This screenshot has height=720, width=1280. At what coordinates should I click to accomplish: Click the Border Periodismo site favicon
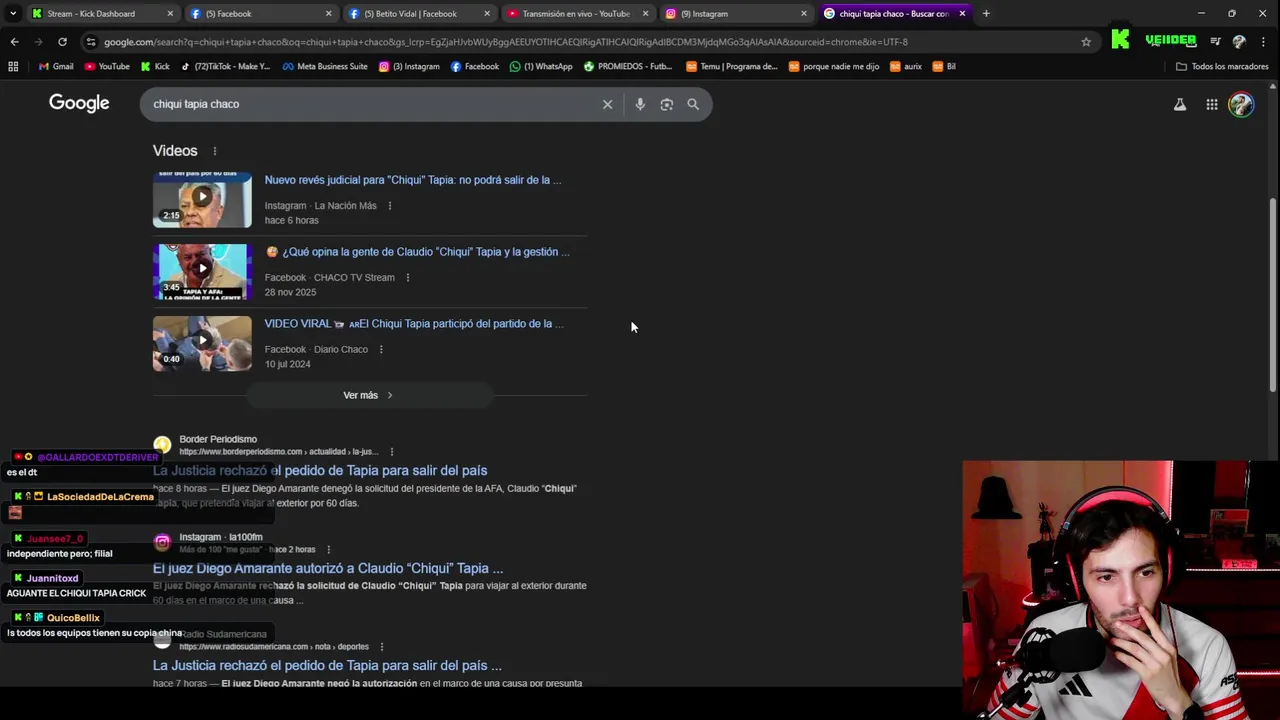point(162,445)
